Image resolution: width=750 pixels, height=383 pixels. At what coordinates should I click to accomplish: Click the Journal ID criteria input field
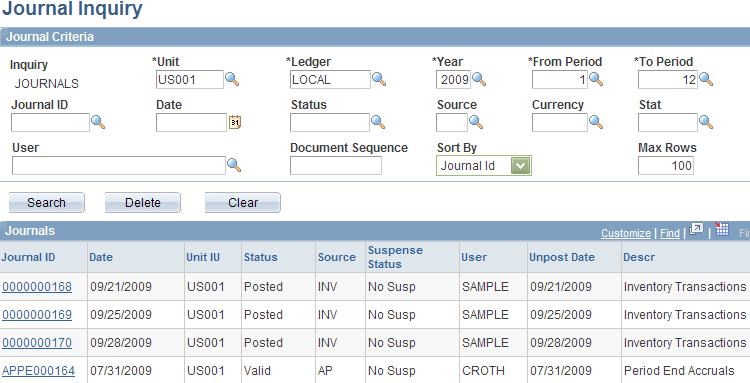pyautogui.click(x=50, y=122)
